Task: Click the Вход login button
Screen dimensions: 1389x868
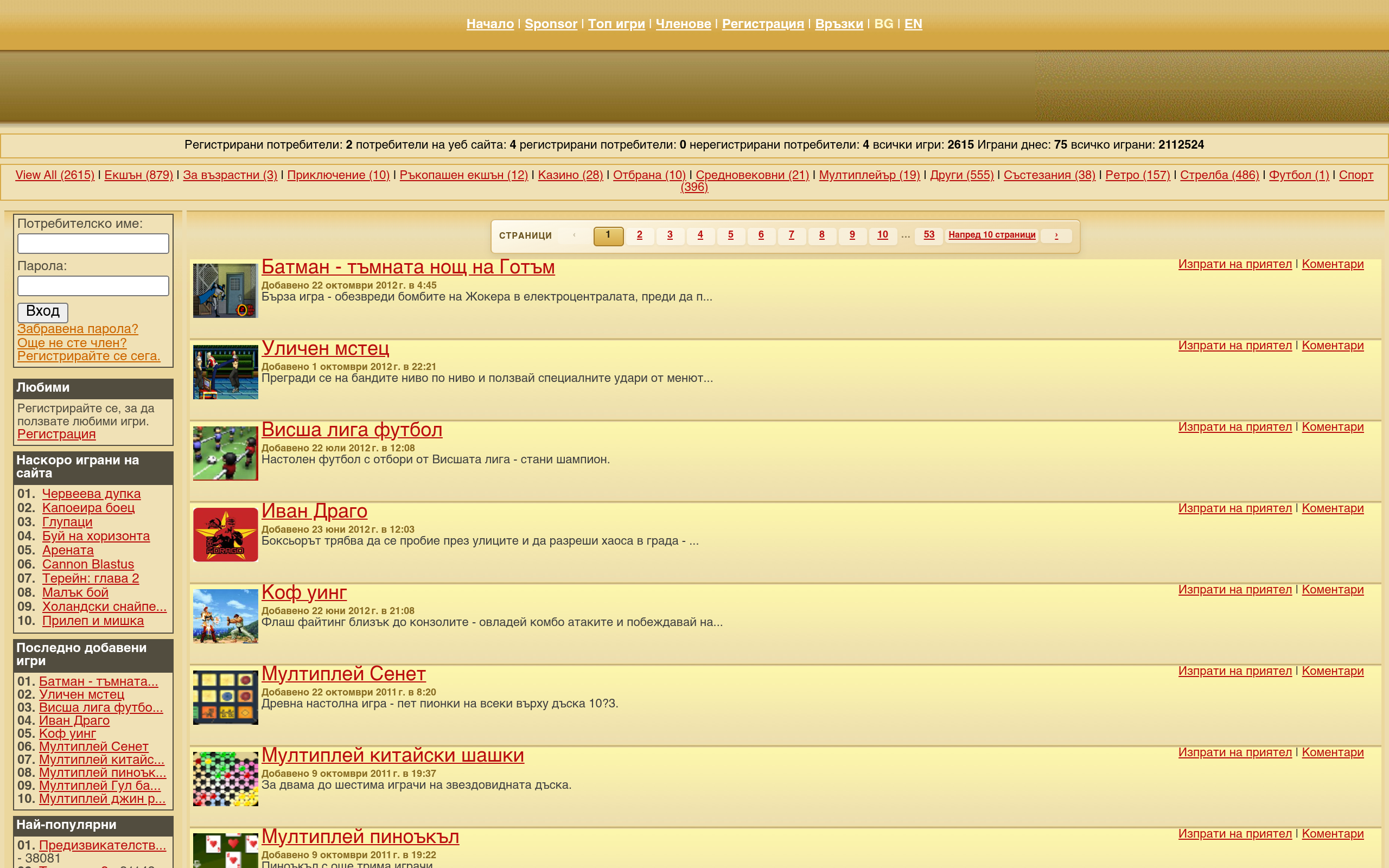Action: (42, 312)
